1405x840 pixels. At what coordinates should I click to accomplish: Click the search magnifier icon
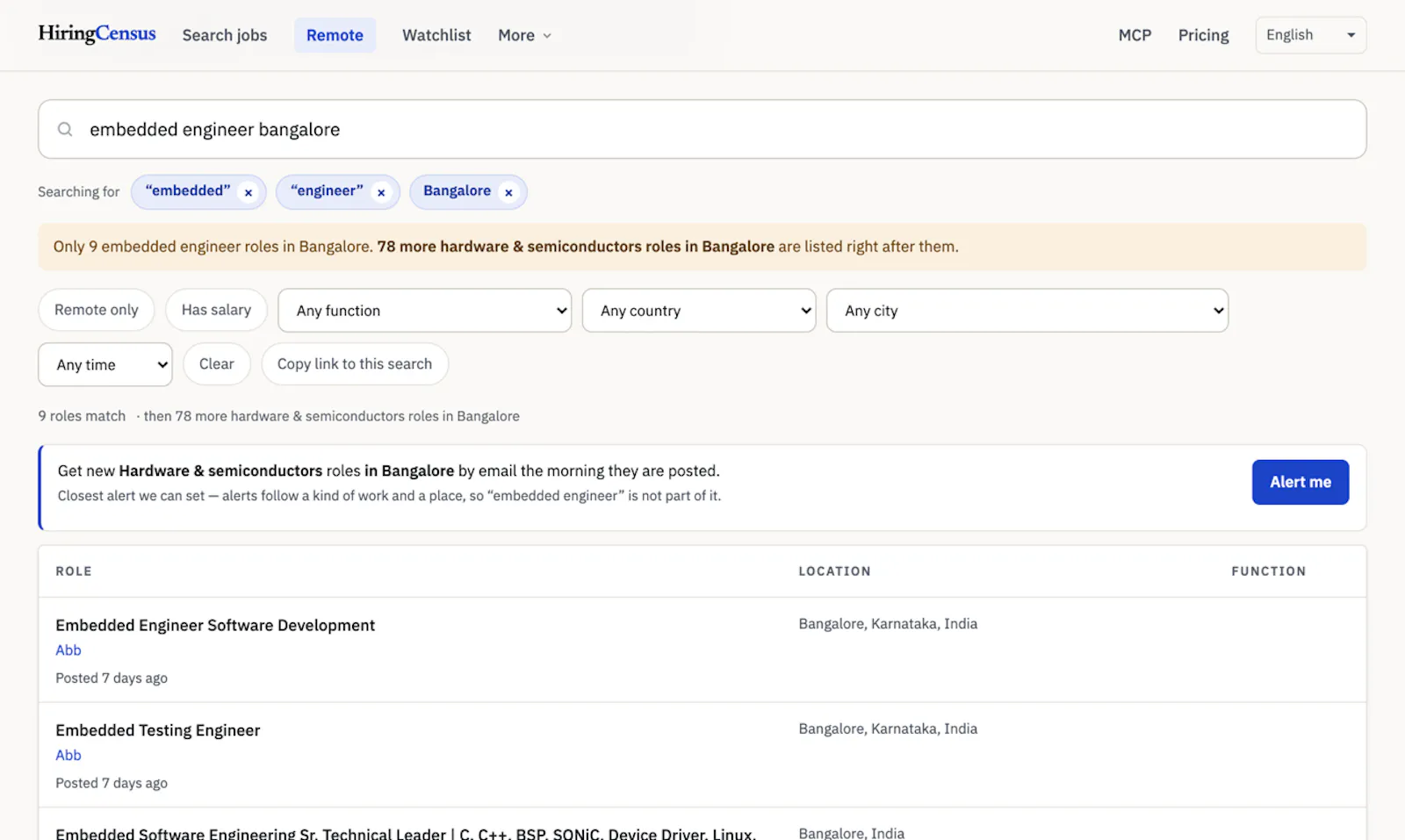coord(65,129)
